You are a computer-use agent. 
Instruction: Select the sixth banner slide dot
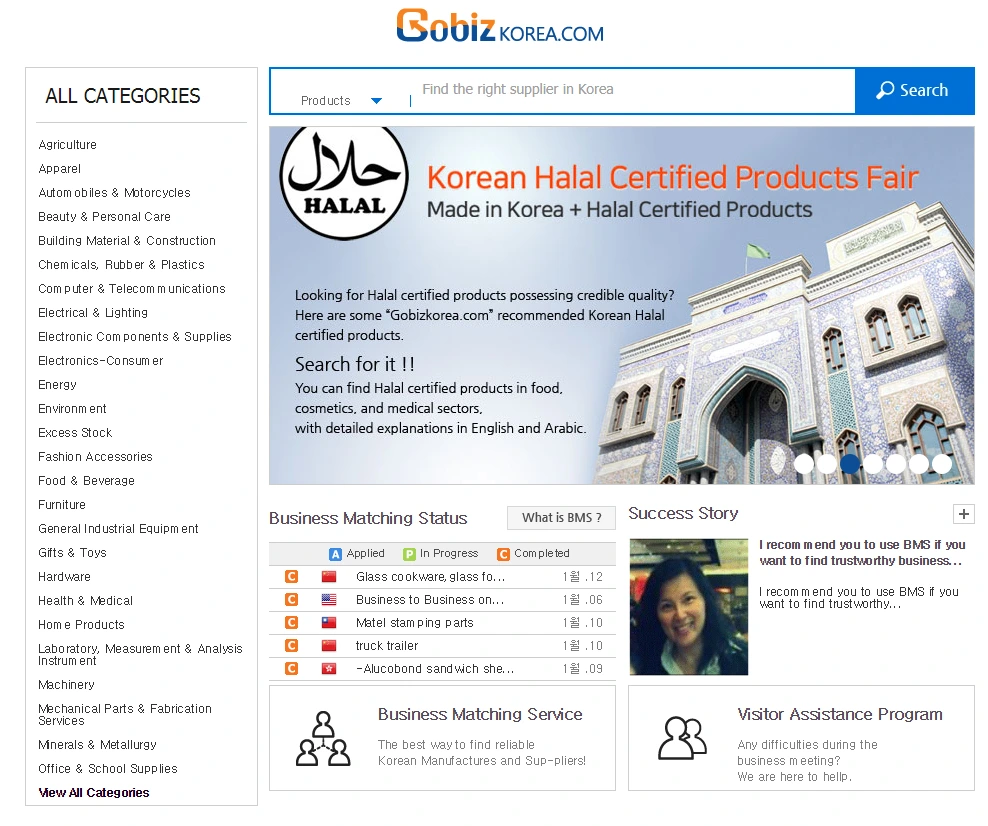919,464
